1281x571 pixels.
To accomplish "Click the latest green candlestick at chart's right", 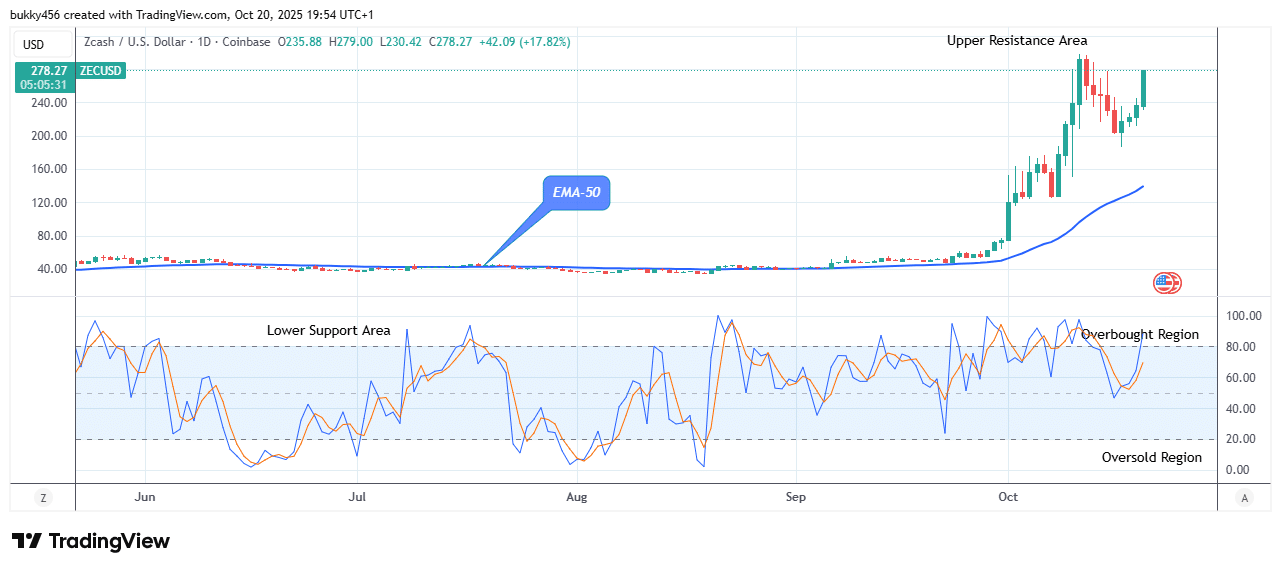I will point(1143,89).
